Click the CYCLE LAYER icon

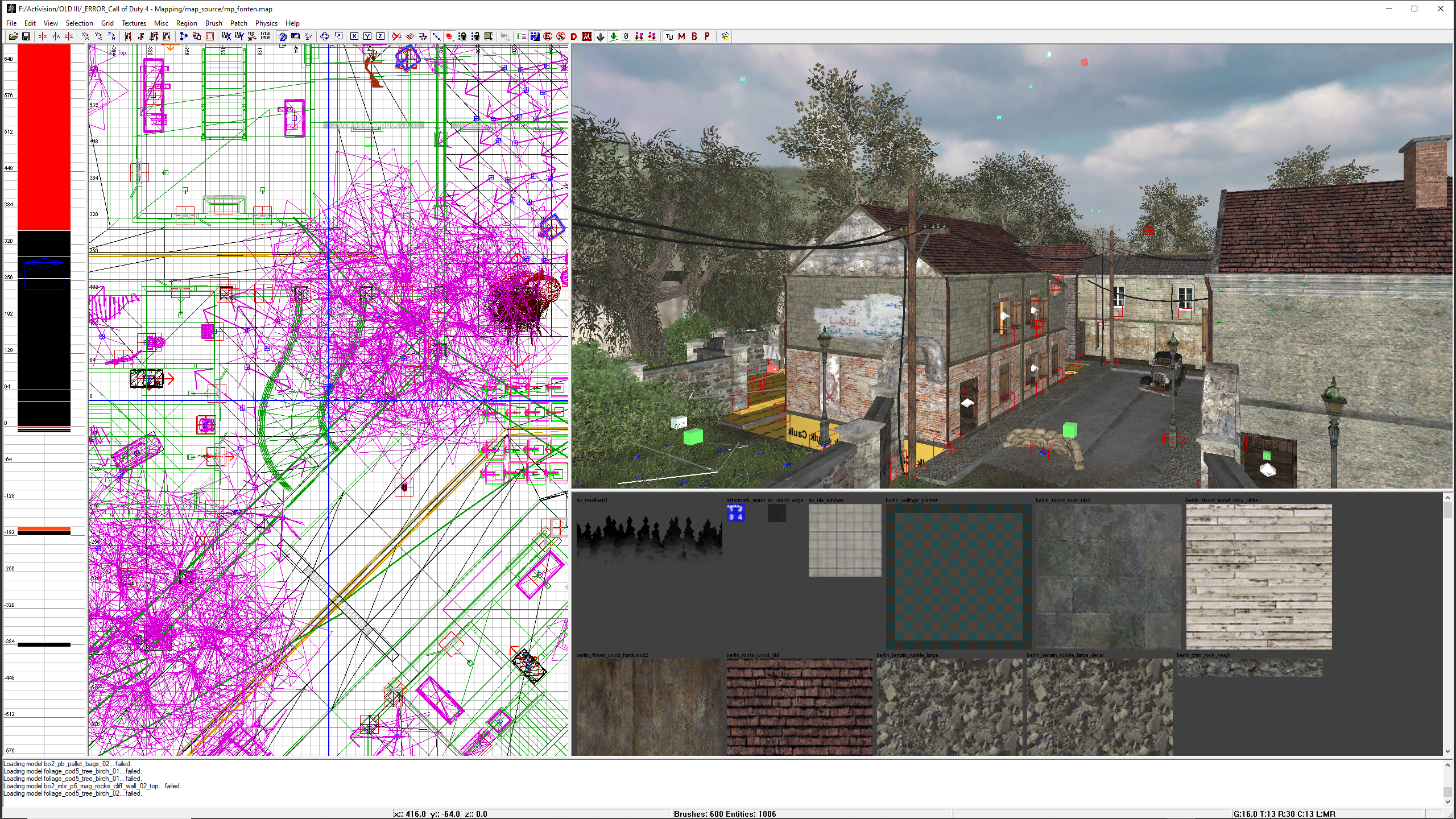(x=266, y=36)
